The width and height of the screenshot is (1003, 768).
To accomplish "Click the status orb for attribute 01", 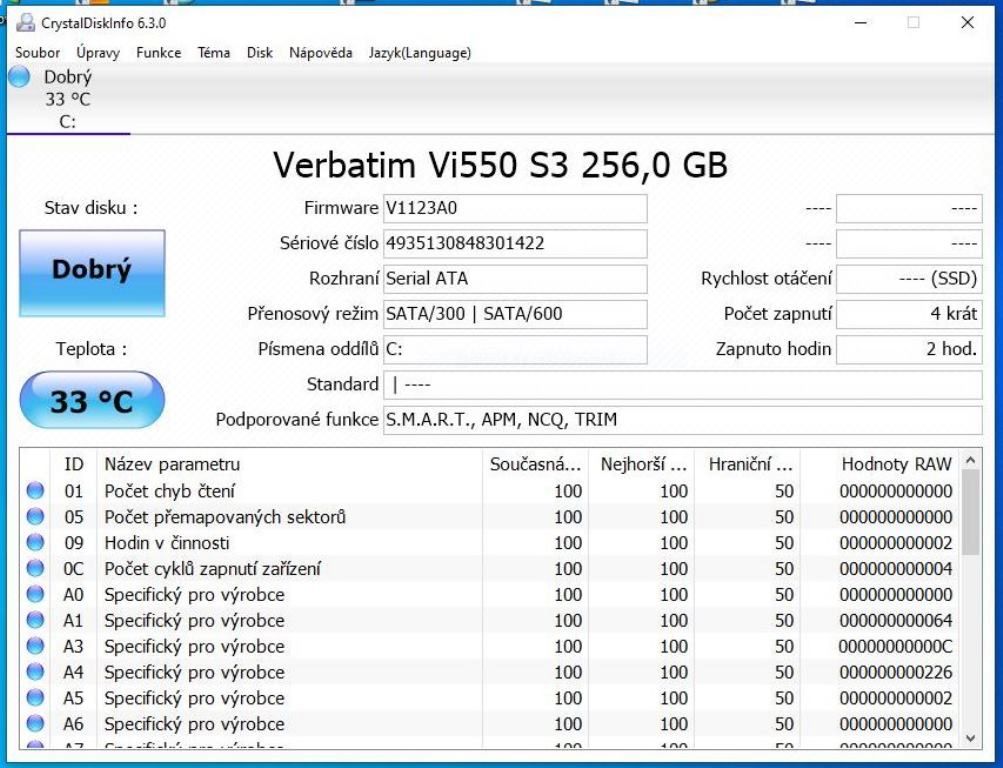I will click(36, 491).
